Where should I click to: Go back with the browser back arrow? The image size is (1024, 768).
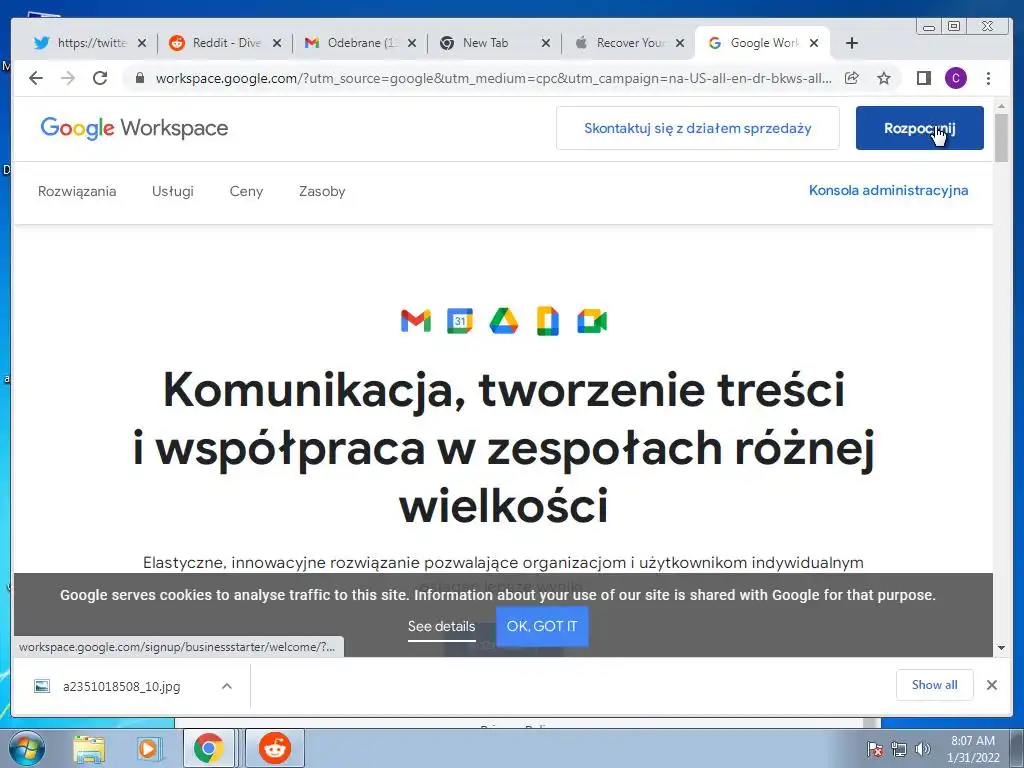pos(36,78)
